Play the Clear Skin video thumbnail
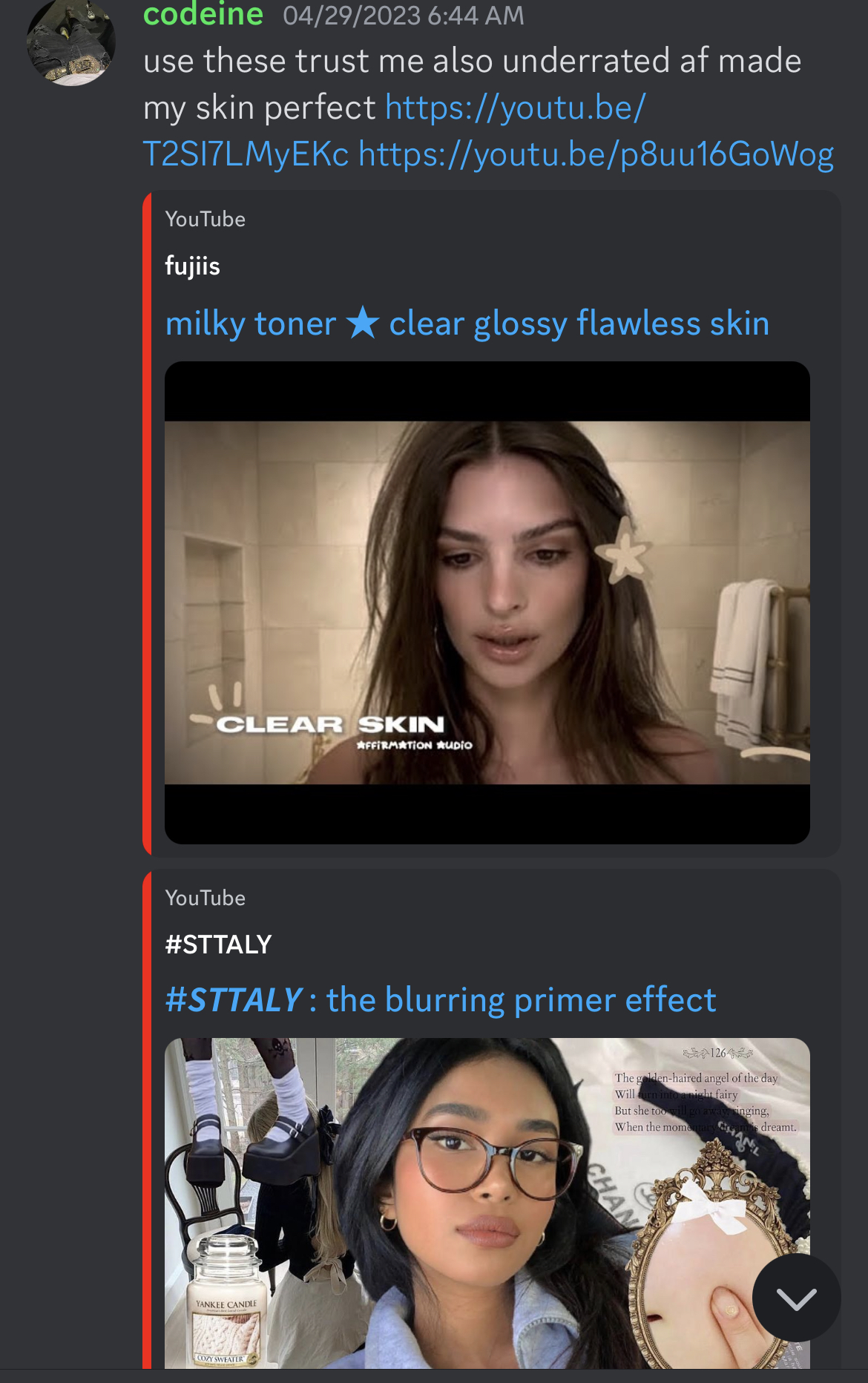868x1383 pixels. point(487,602)
